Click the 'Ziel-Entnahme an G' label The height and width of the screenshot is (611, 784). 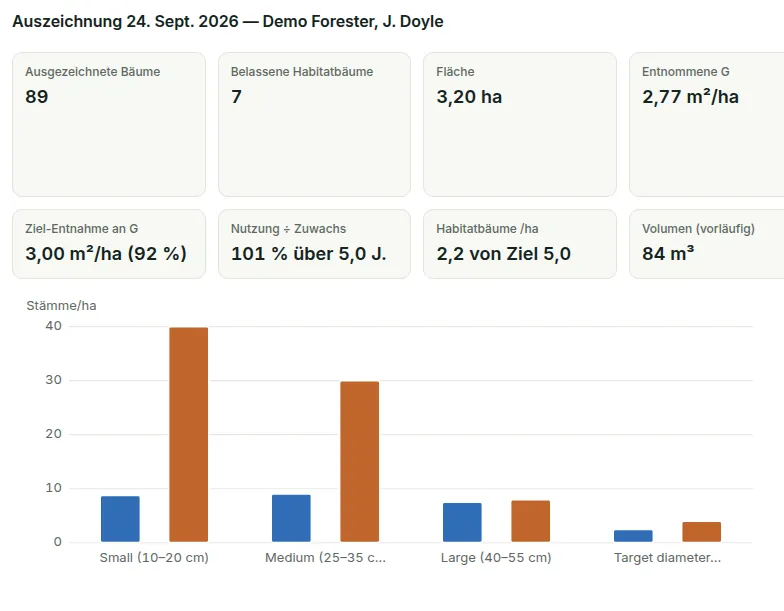tap(82, 228)
